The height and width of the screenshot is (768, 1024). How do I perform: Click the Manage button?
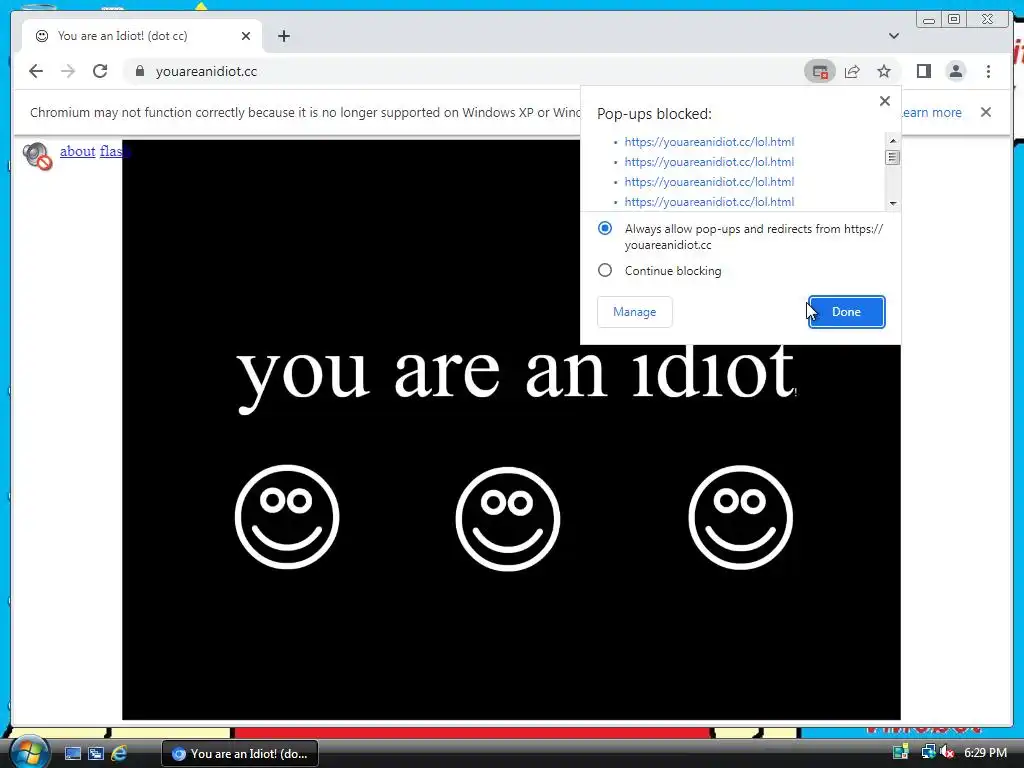[x=635, y=312]
